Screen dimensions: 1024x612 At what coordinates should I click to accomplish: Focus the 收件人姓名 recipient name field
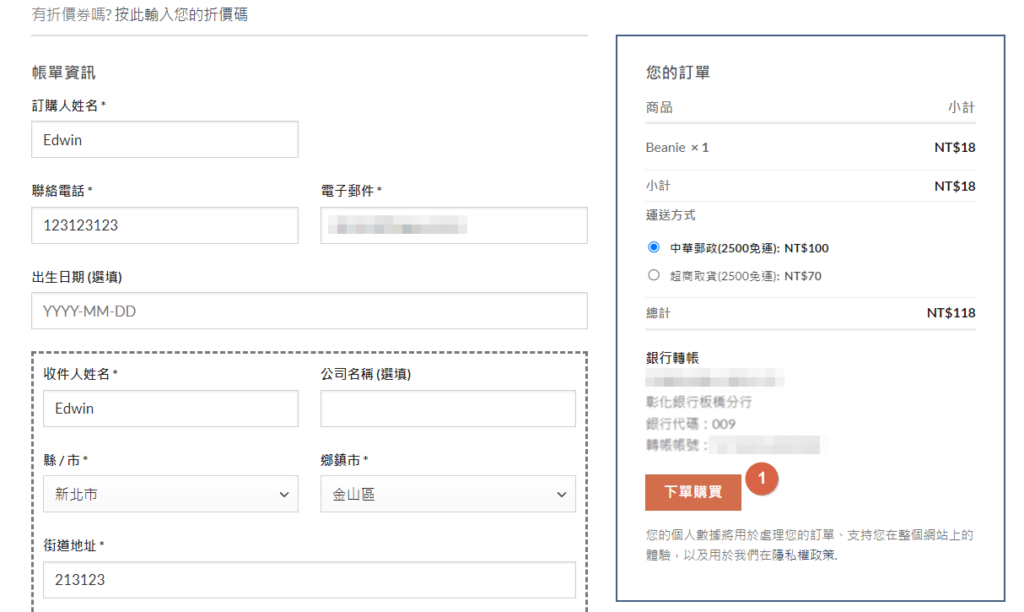coord(170,408)
